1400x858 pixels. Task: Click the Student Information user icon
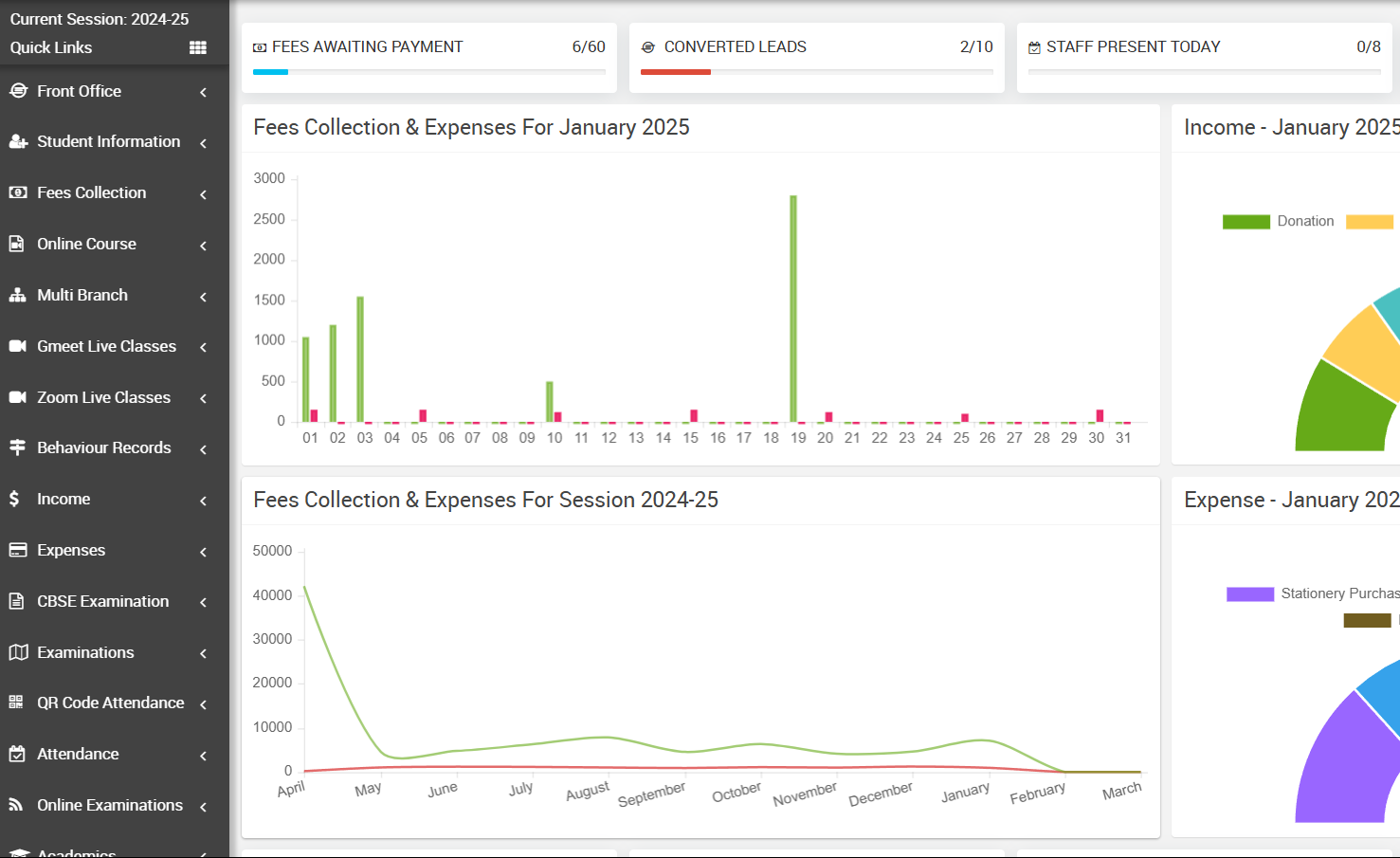[18, 141]
